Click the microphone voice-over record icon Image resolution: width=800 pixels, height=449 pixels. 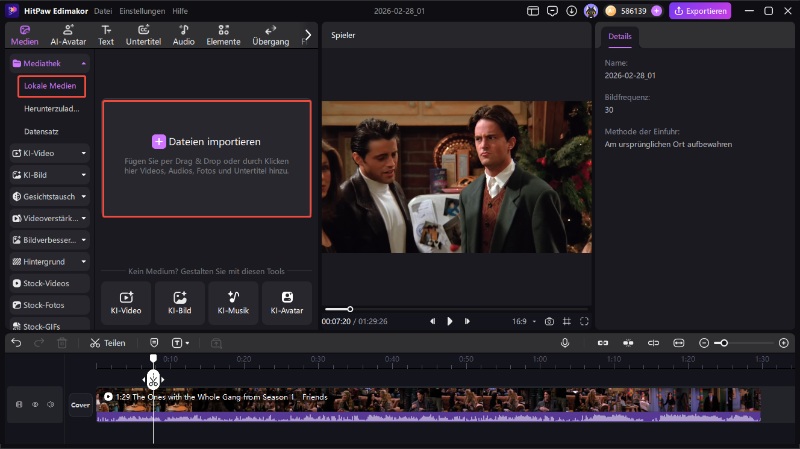coord(565,343)
